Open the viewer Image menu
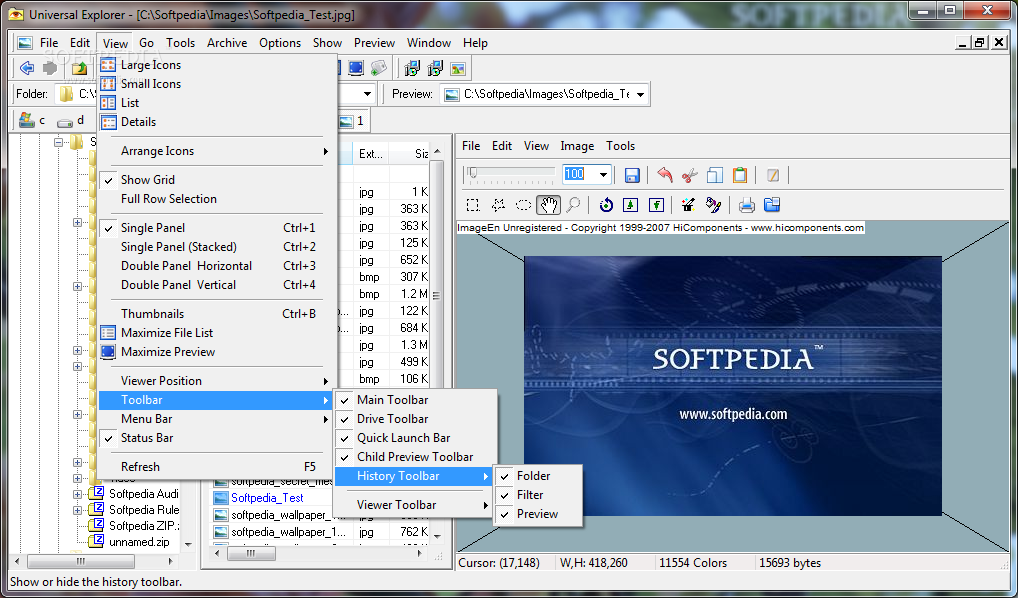This screenshot has height=598, width=1018. click(x=577, y=146)
